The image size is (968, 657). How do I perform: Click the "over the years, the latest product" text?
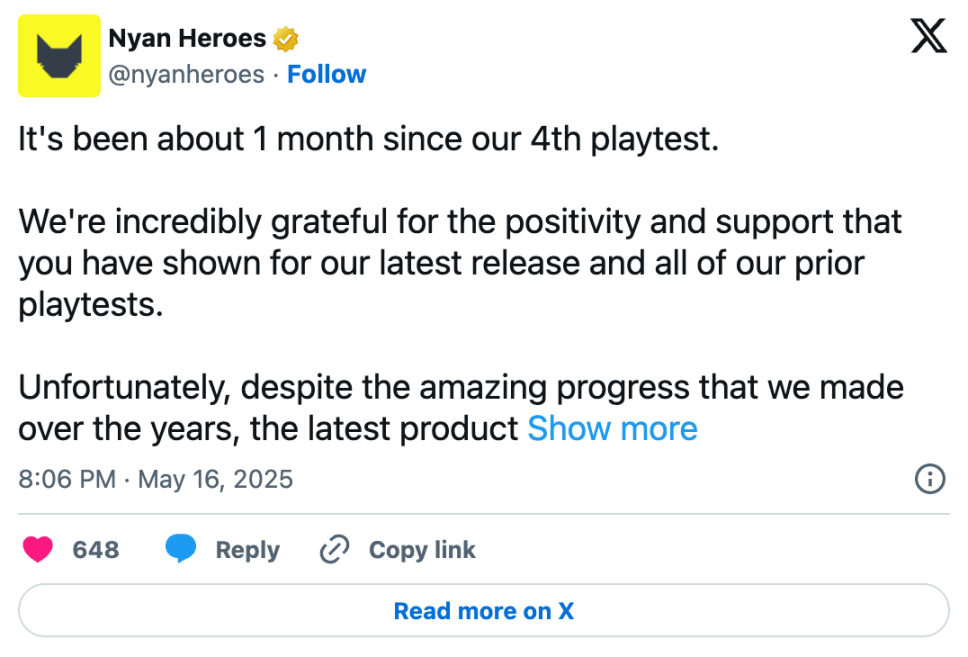268,429
